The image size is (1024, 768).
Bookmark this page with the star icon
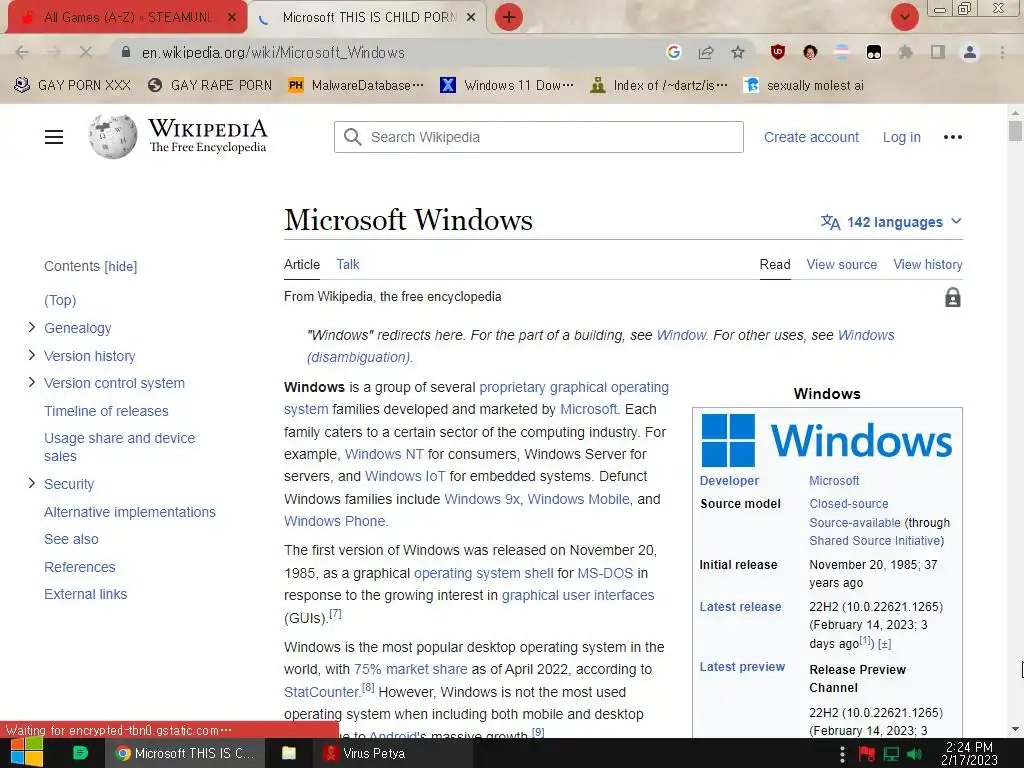pyautogui.click(x=738, y=52)
